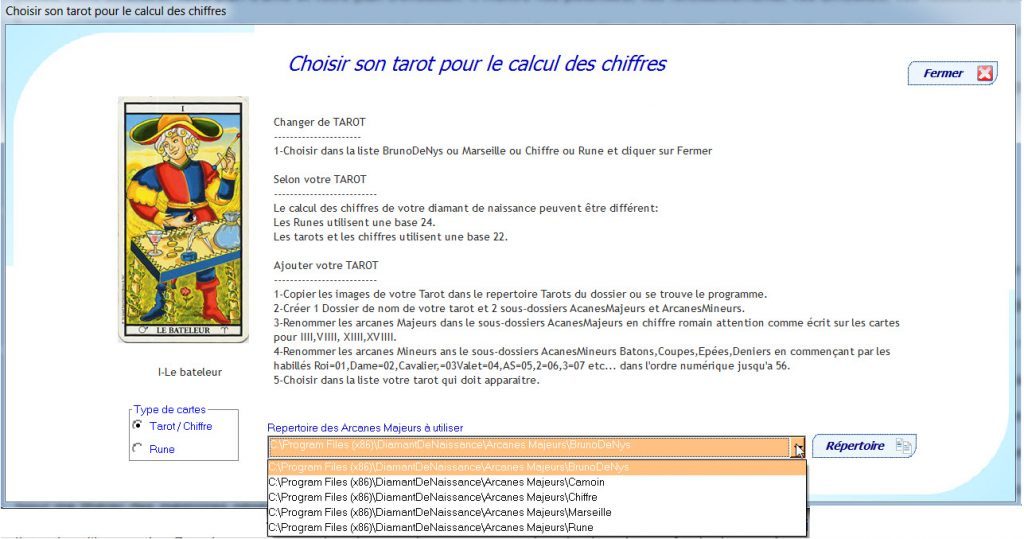The image size is (1024, 539).
Task: Click the red X icon on Fermer
Action: coord(985,73)
